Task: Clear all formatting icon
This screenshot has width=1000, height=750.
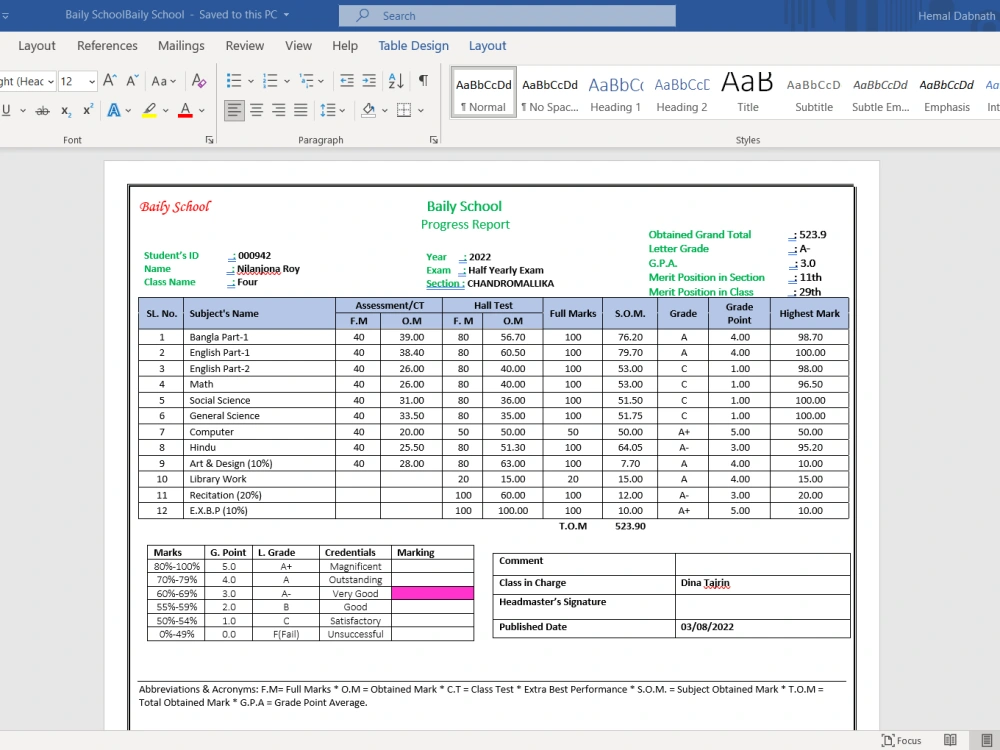Action: click(x=198, y=80)
